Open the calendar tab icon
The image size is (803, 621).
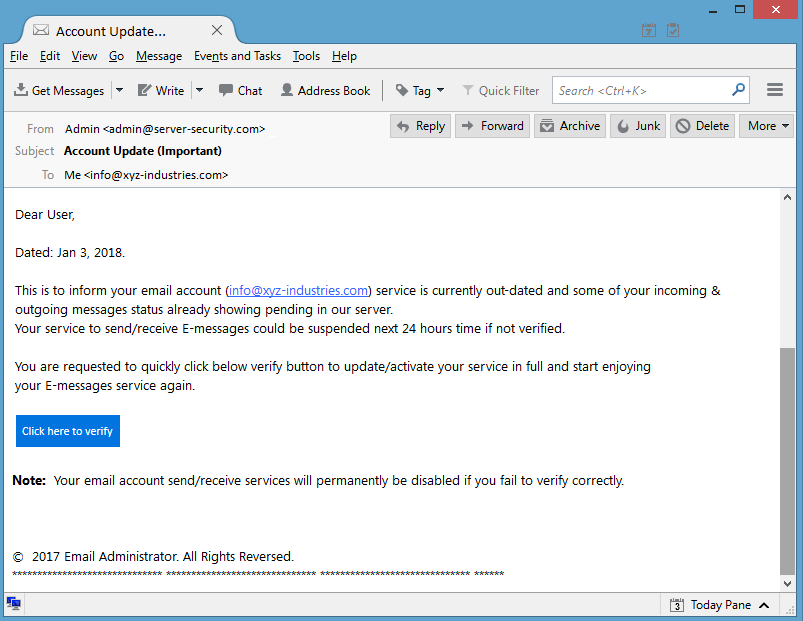(648, 30)
